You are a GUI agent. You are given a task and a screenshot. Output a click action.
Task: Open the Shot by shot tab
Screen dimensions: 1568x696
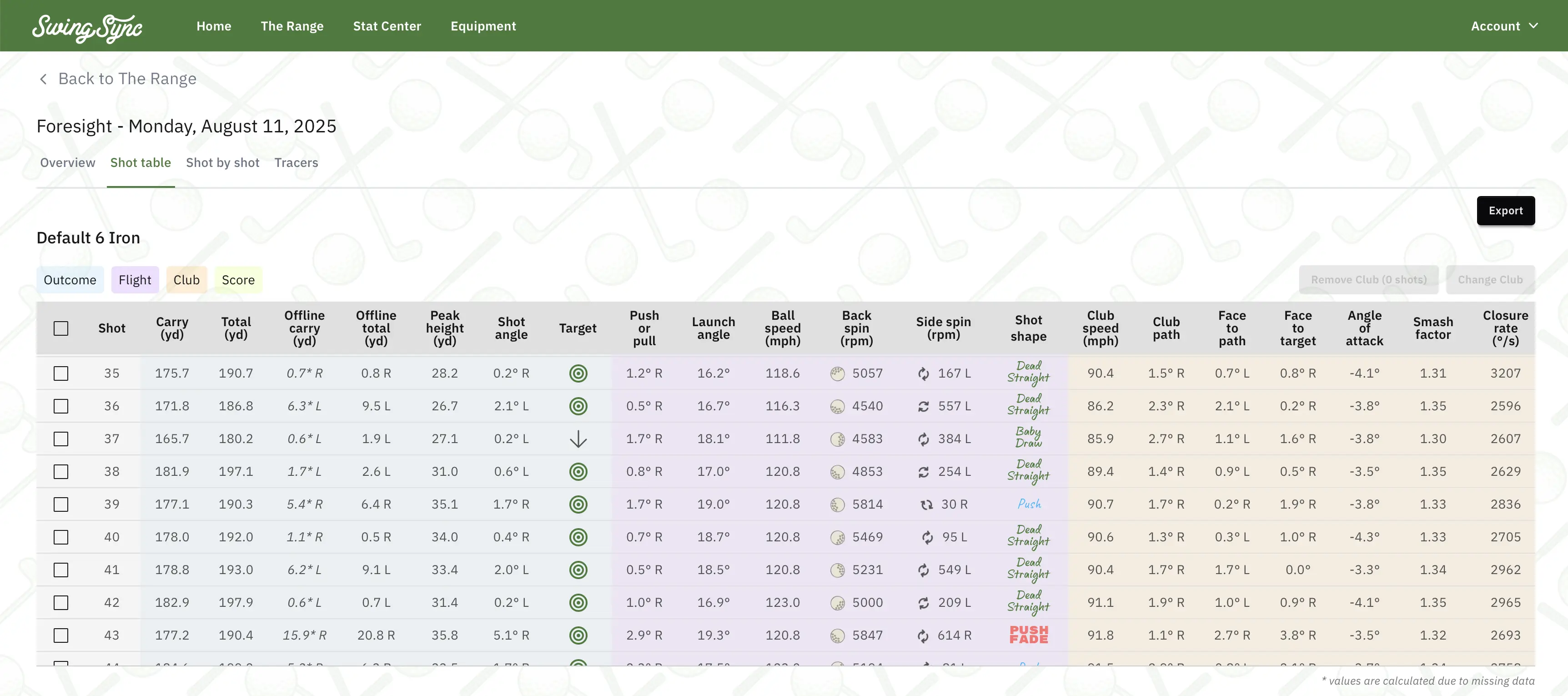point(222,162)
